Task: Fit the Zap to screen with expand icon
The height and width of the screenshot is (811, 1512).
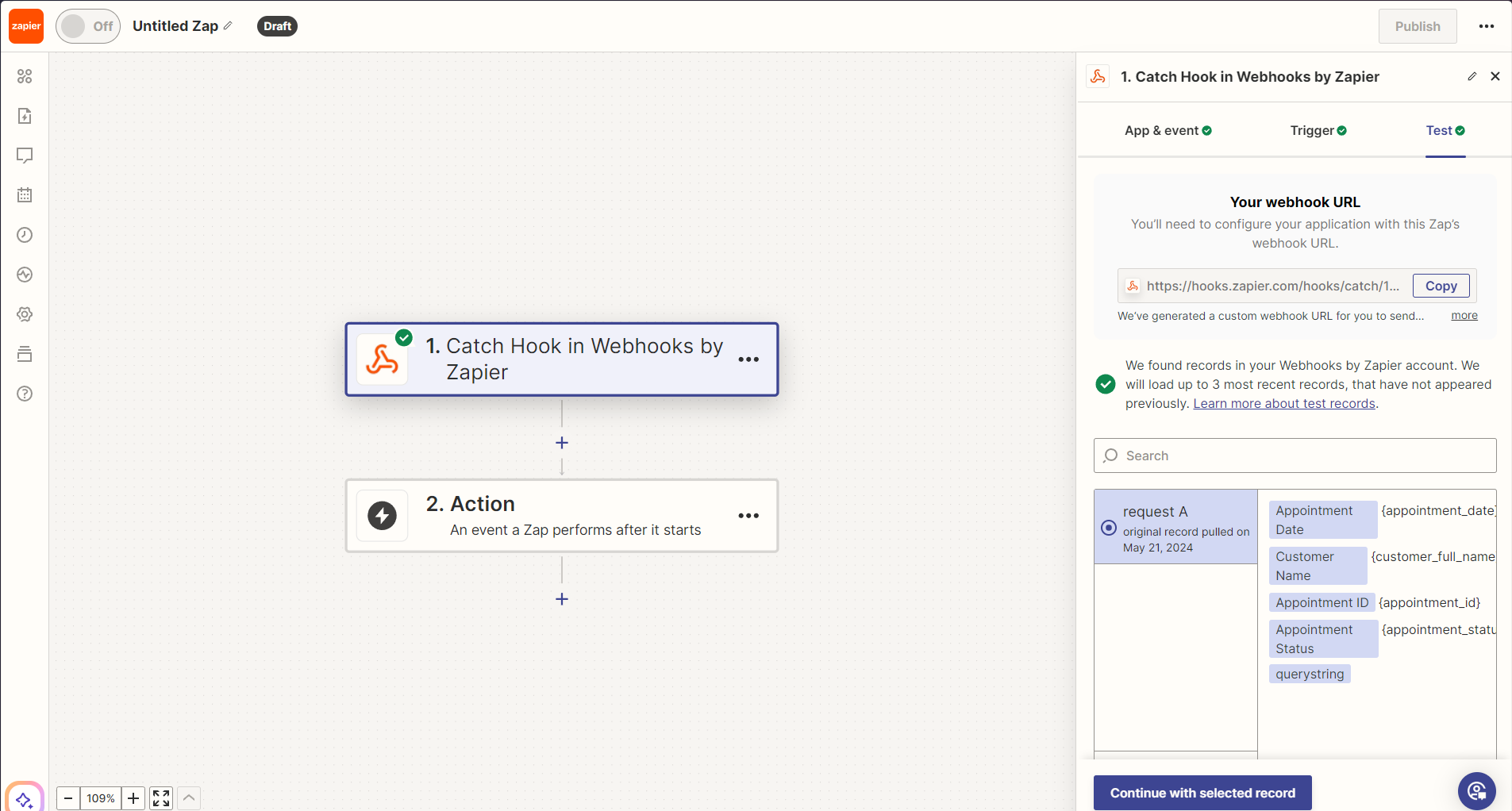Action: coord(160,798)
